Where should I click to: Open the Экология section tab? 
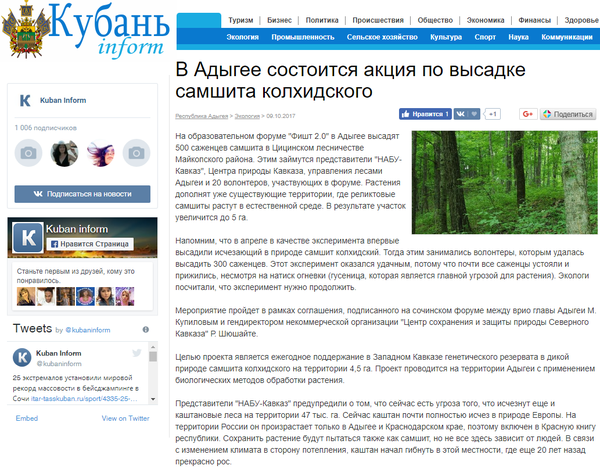[x=243, y=37]
